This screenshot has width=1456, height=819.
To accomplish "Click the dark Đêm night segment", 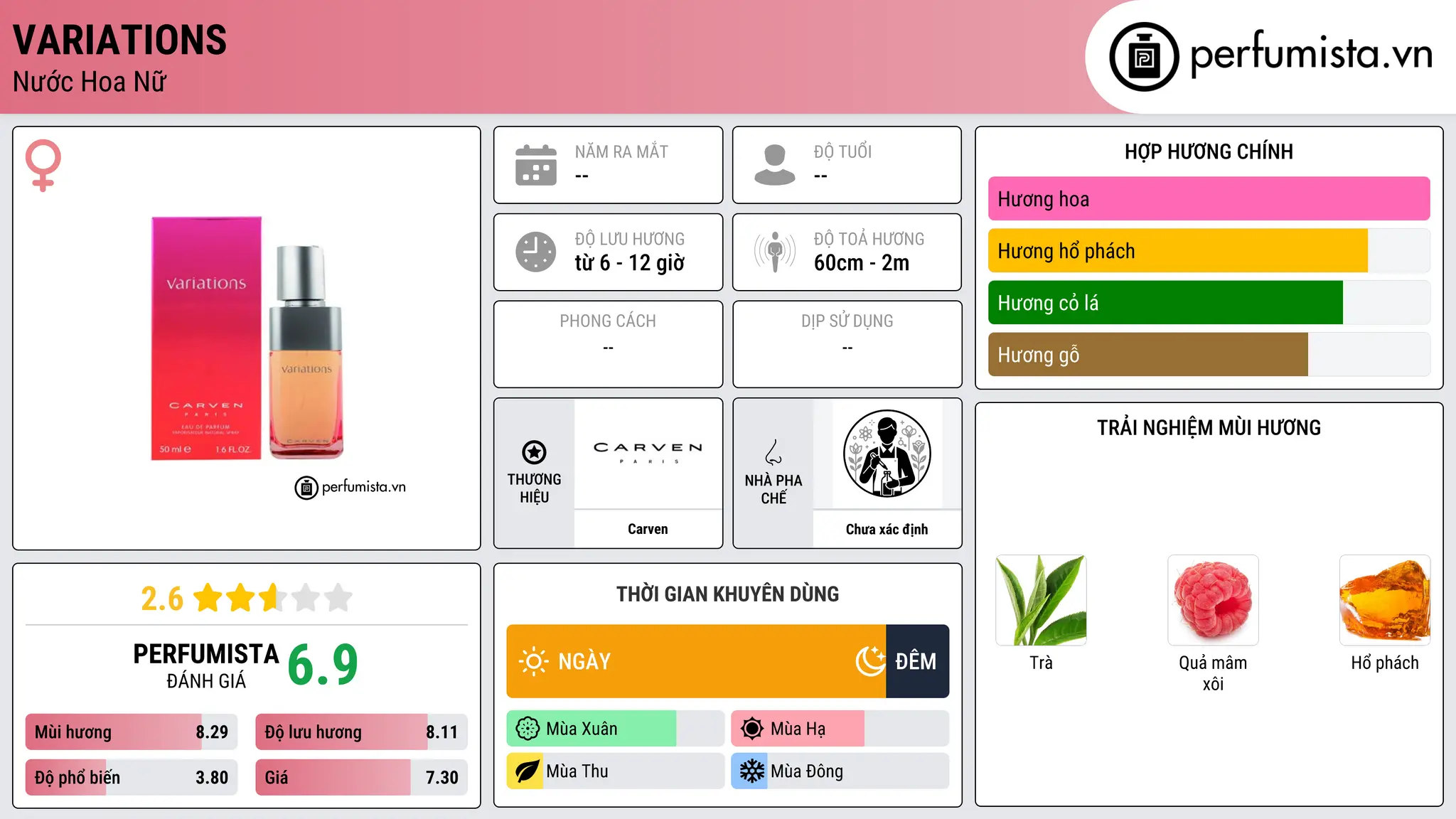I will pyautogui.click(x=918, y=661).
